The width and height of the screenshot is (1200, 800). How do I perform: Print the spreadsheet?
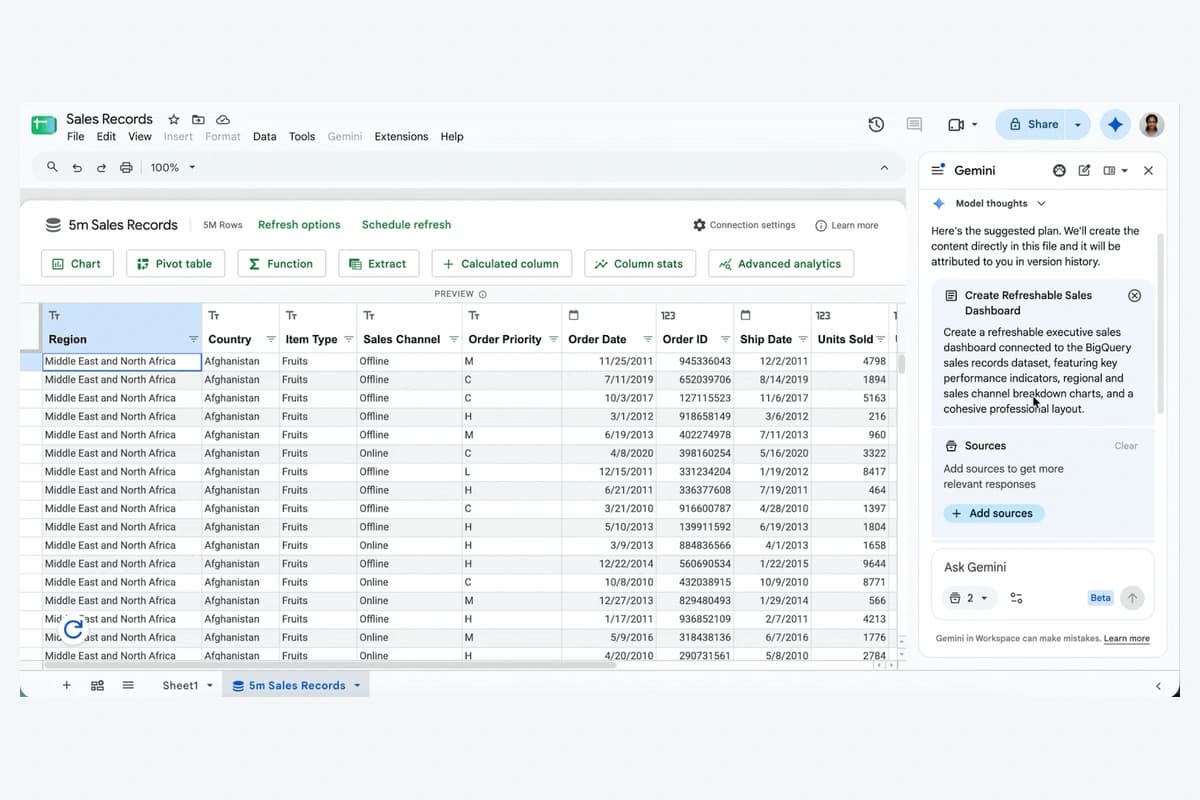coord(126,168)
